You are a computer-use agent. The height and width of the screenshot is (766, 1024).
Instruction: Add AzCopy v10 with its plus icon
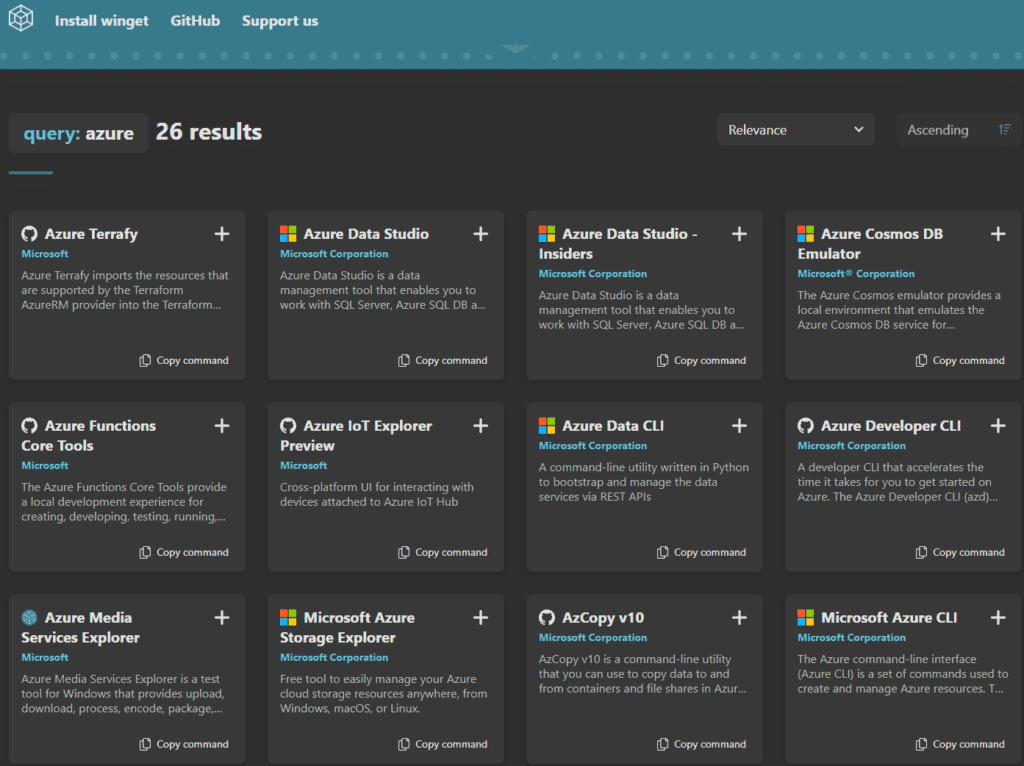tap(739, 618)
